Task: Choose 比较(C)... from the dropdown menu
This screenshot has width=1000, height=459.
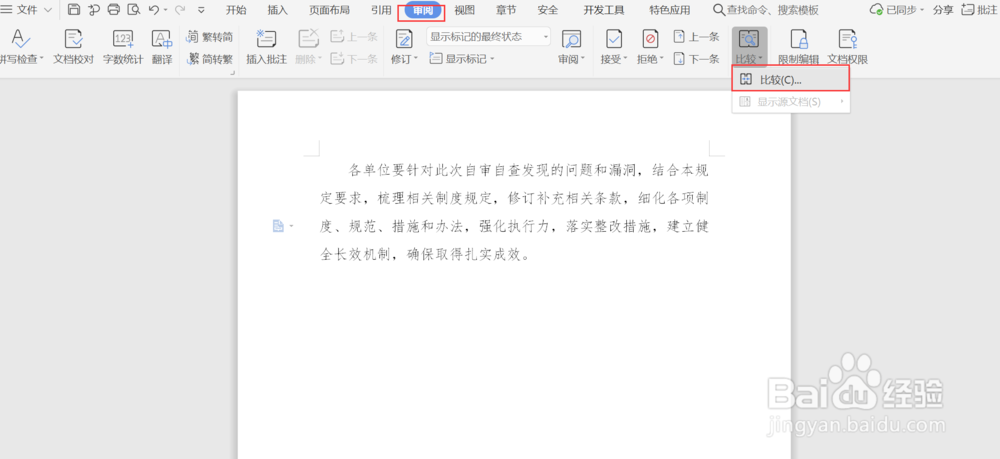Action: (791, 80)
